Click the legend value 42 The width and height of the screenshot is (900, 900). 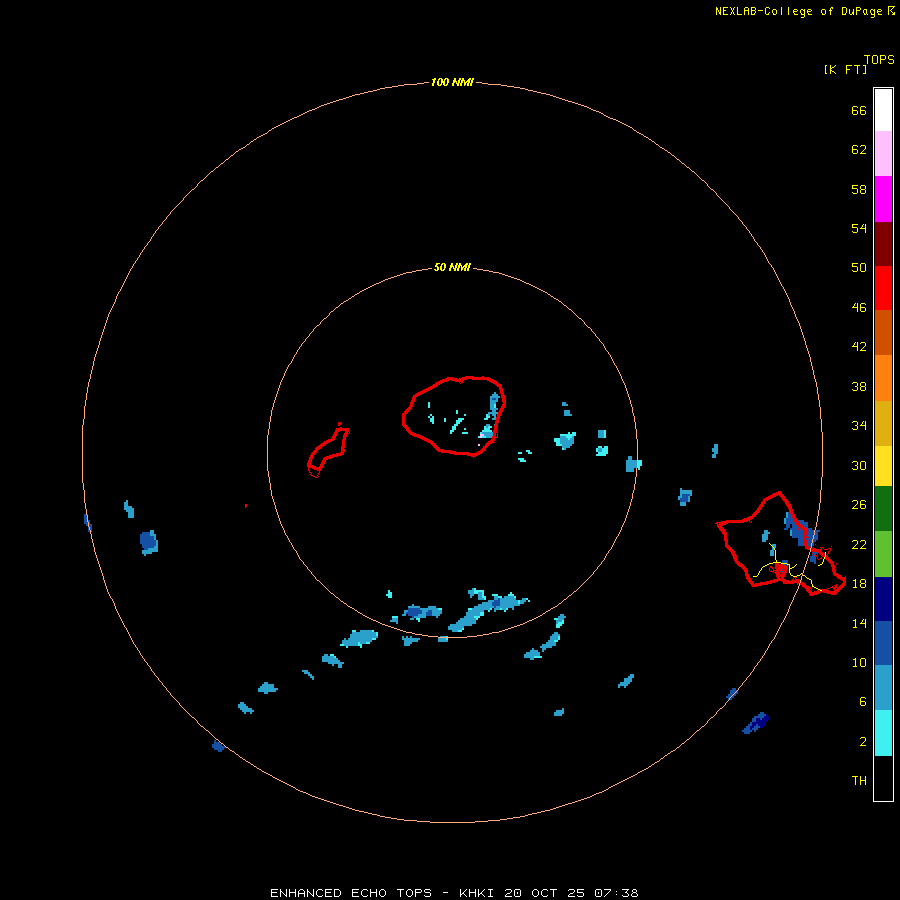pos(859,346)
